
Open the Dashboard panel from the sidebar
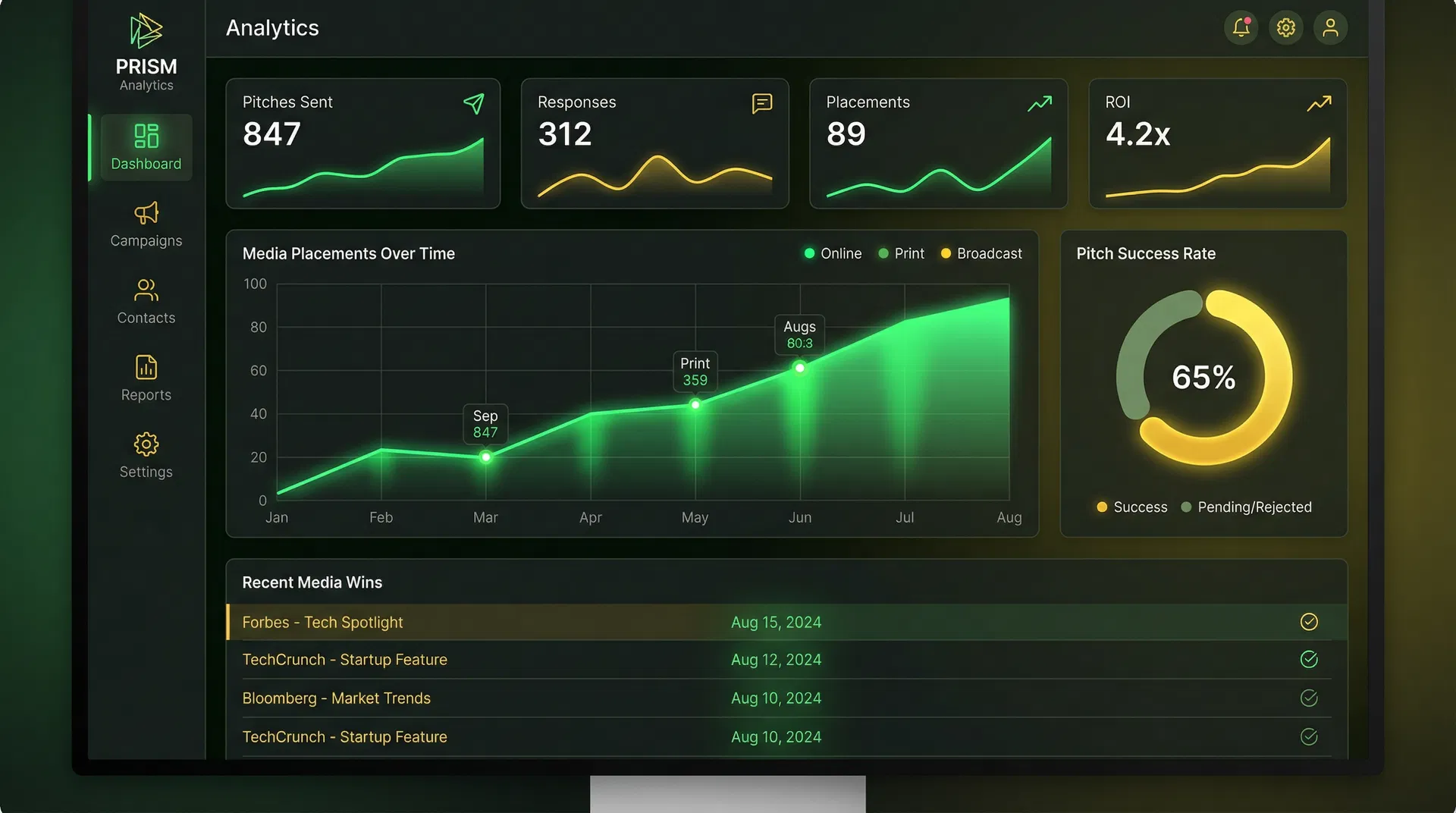pos(146,148)
